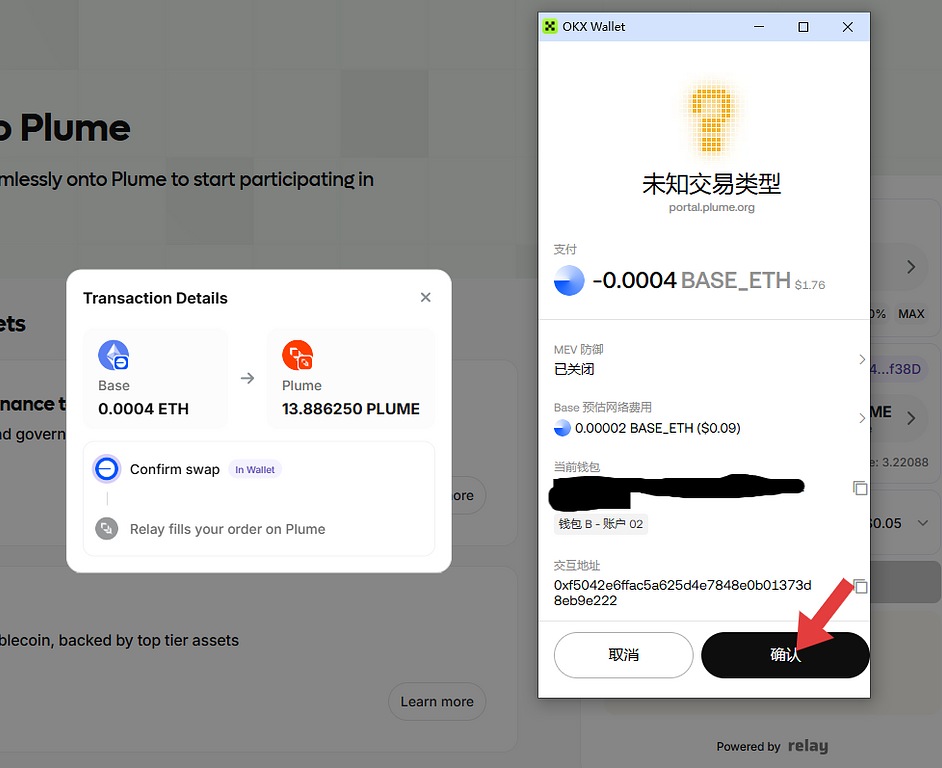Copy the interaction contract address
942x768 pixels.
pos(859,586)
